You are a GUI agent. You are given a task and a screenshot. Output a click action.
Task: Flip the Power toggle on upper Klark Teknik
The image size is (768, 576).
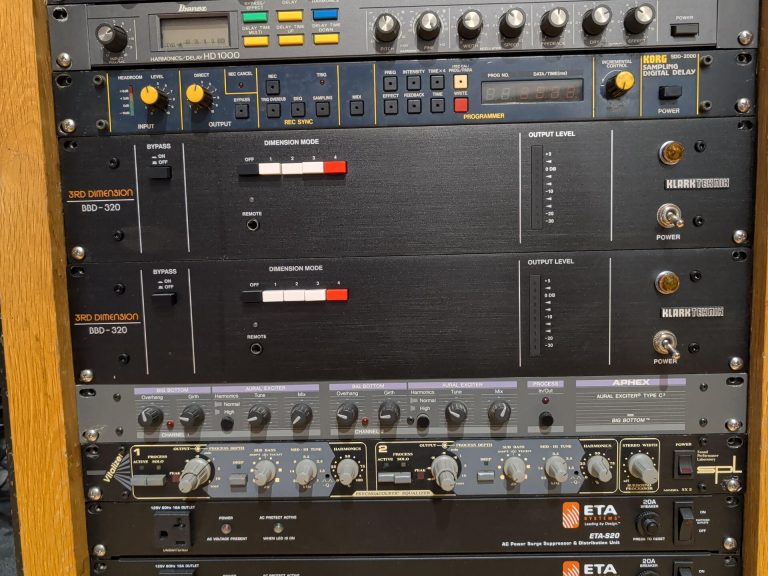(670, 216)
